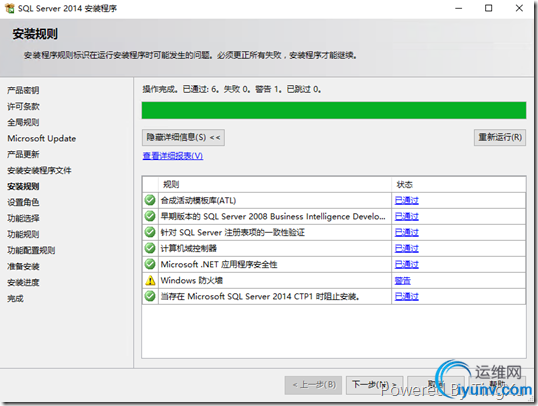538x406 pixels.
Task: Select 全局规则 step in sidebar
Action: (23, 122)
